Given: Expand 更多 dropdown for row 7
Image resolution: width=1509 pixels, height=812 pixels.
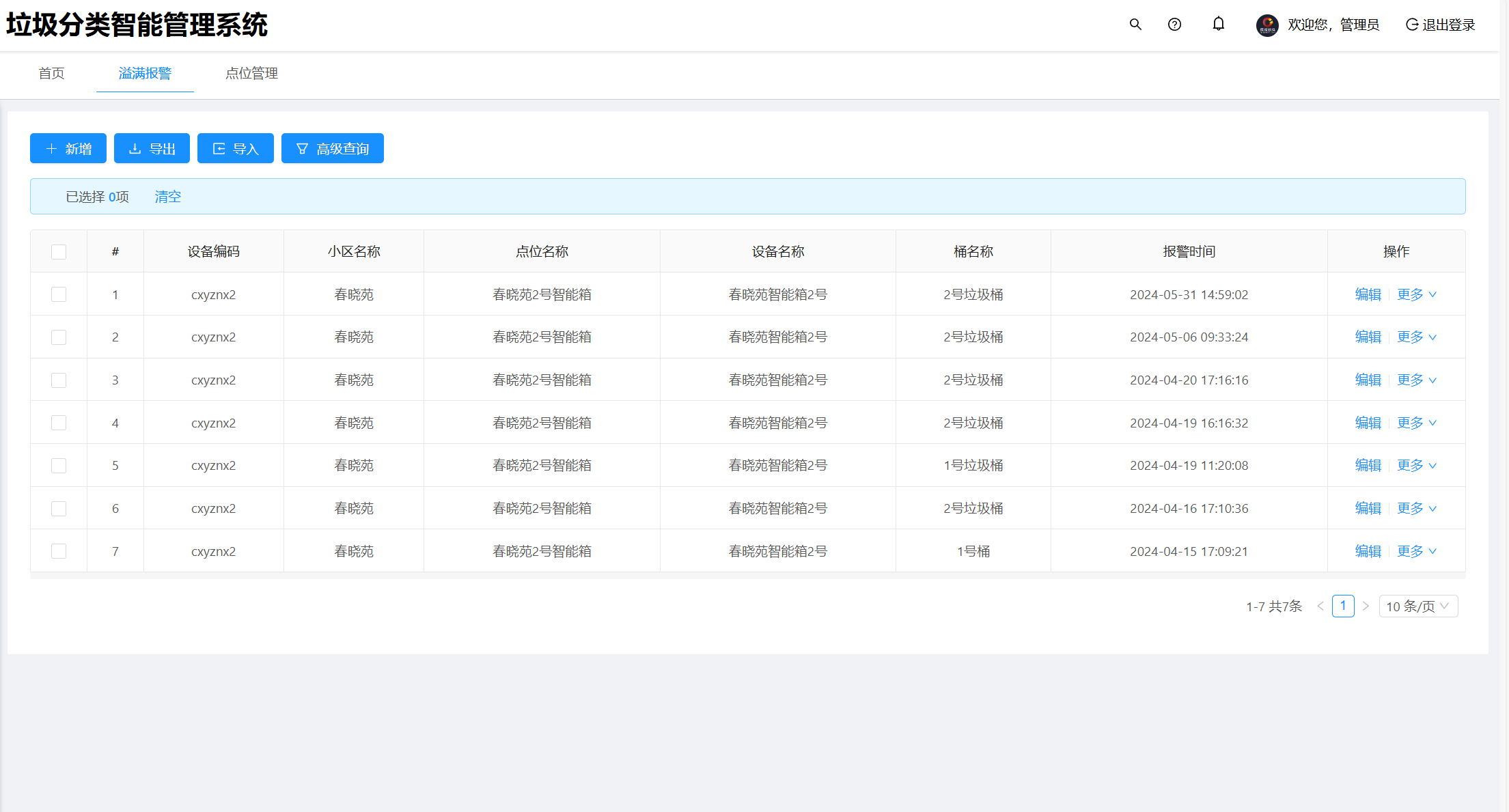Looking at the screenshot, I should pos(1416,551).
